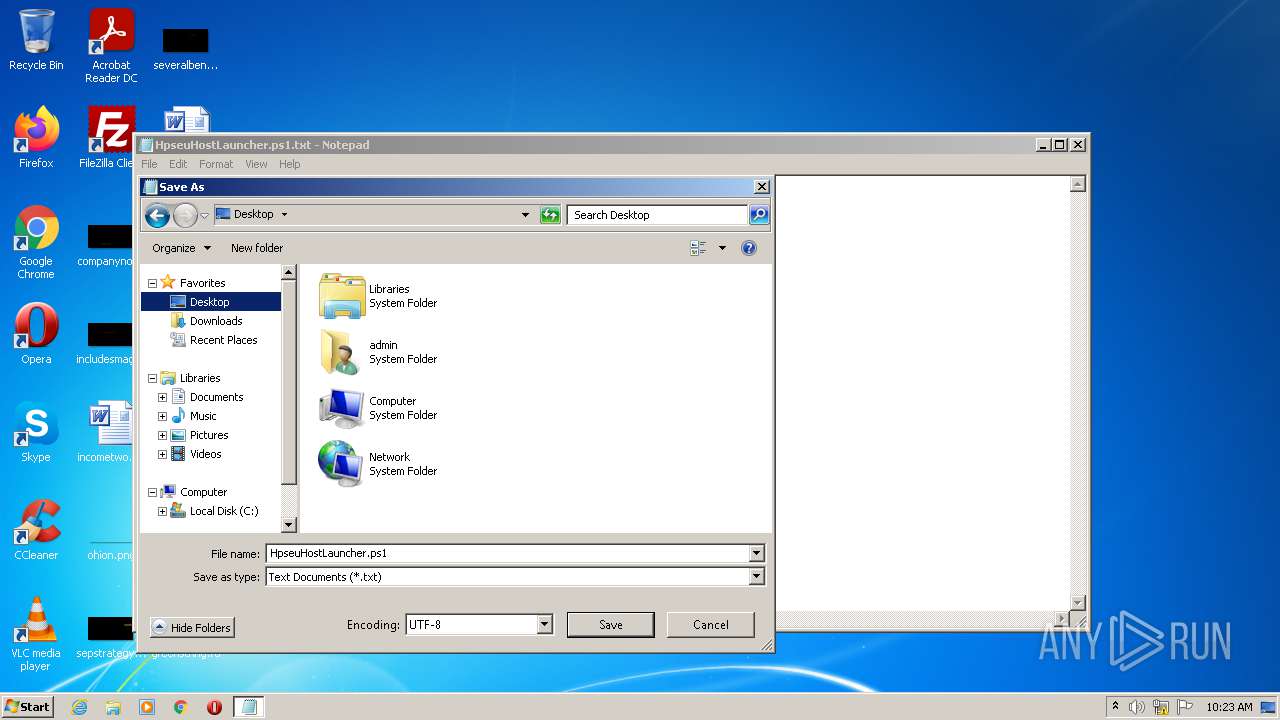The height and width of the screenshot is (720, 1280).
Task: Open the File name history dropdown arrow
Action: click(756, 553)
